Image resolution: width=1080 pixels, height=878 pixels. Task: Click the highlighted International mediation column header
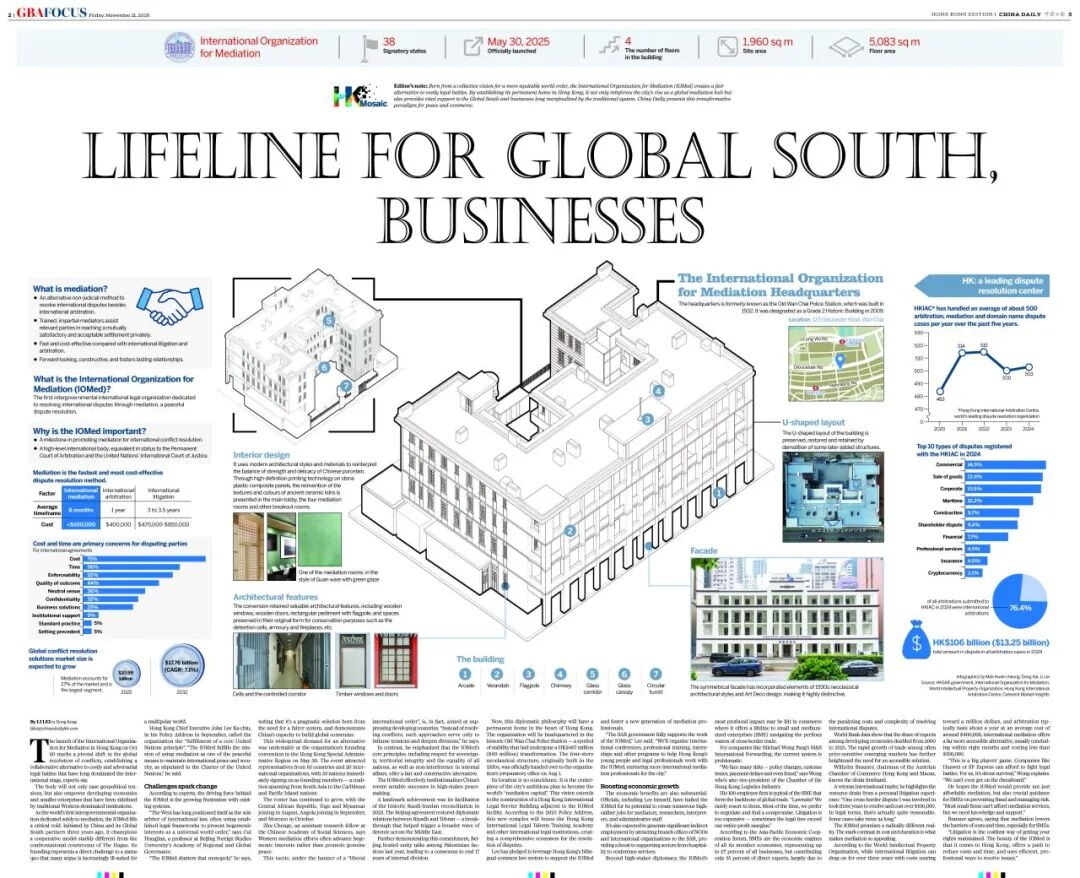click(81, 494)
